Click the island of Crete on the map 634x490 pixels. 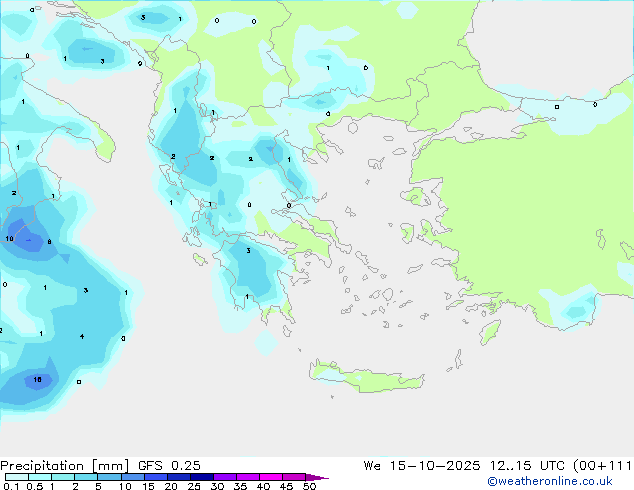click(366, 377)
